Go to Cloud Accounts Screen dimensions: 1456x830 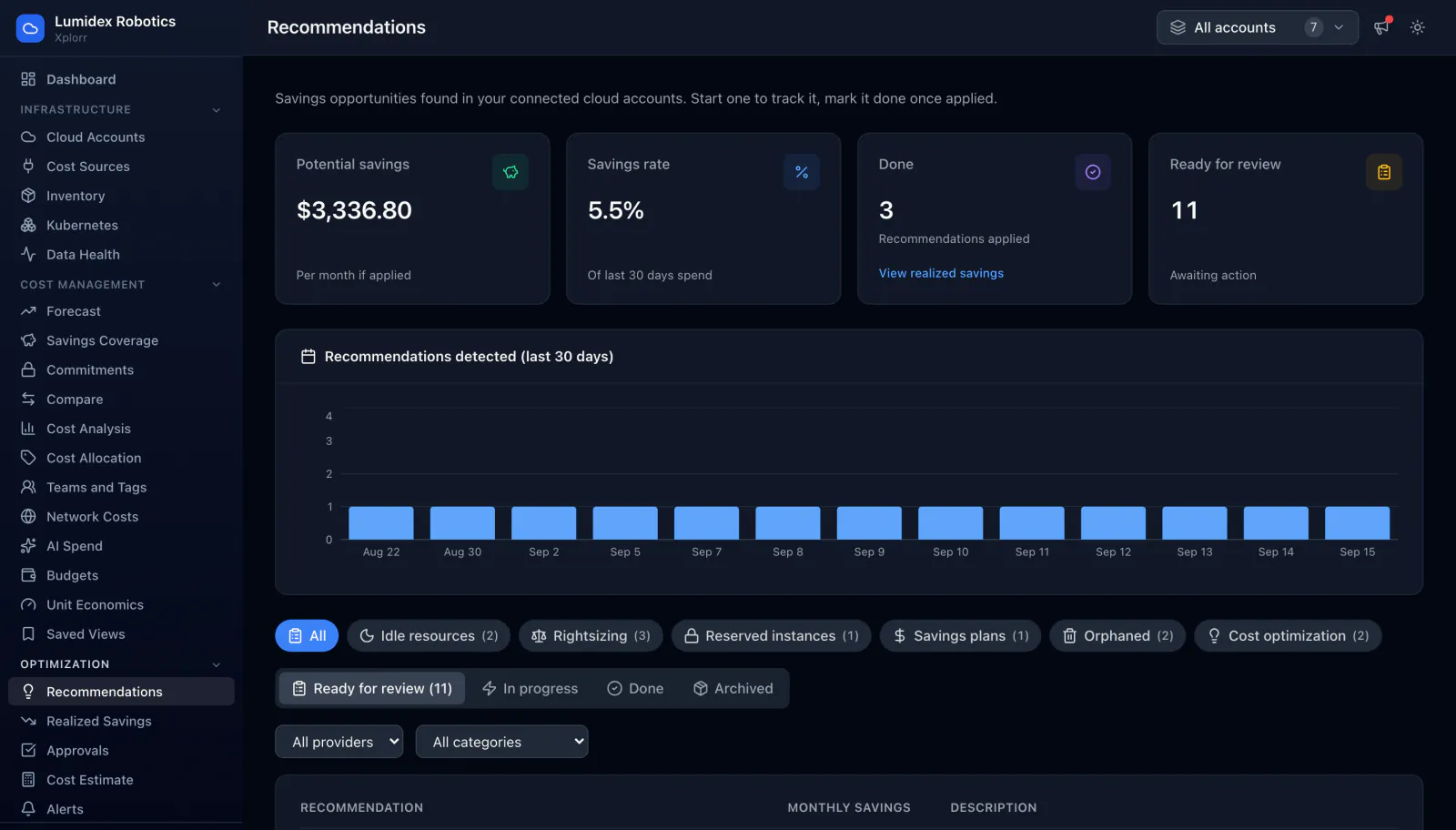point(121,137)
